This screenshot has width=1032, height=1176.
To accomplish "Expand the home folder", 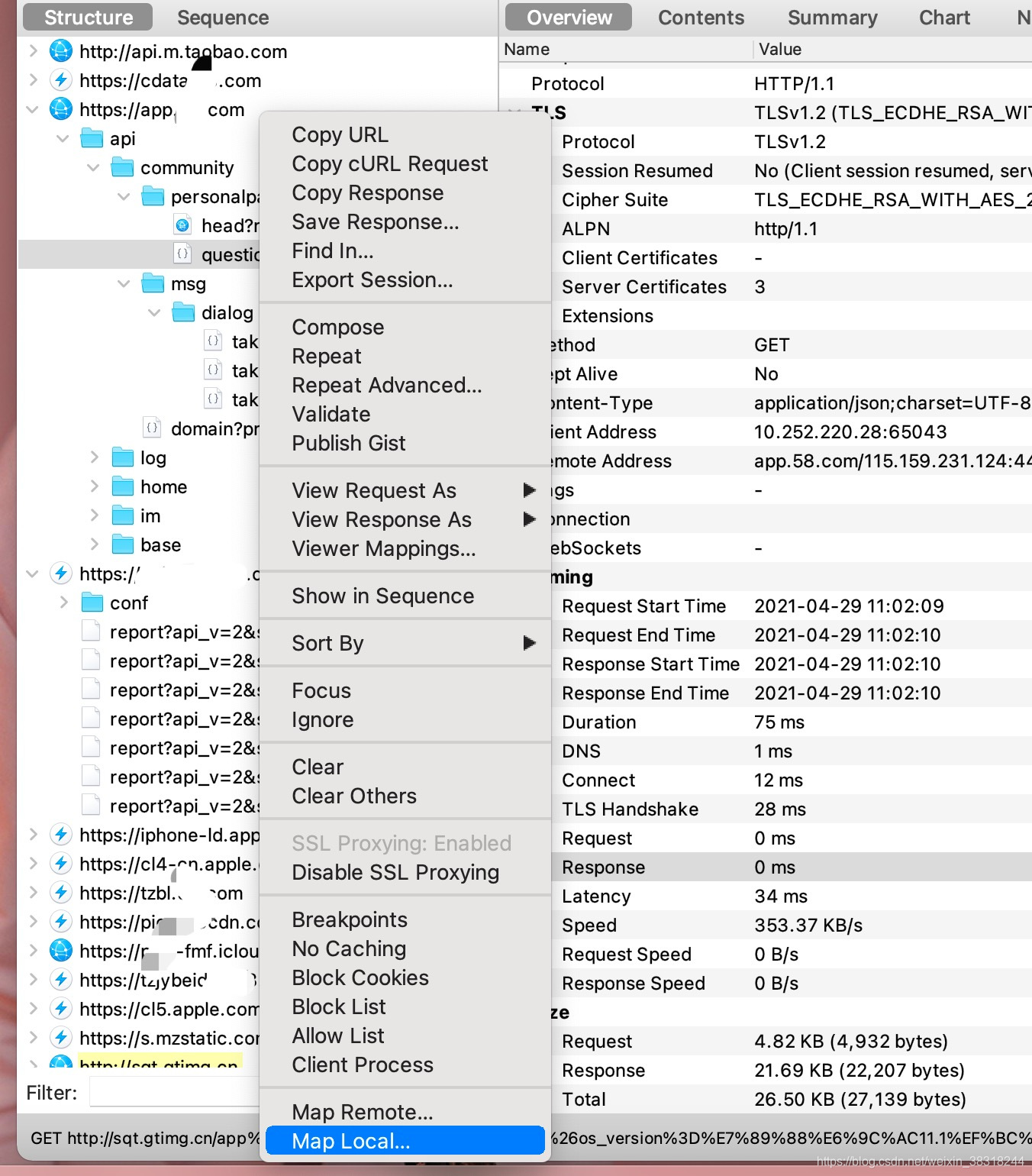I will click(x=94, y=486).
